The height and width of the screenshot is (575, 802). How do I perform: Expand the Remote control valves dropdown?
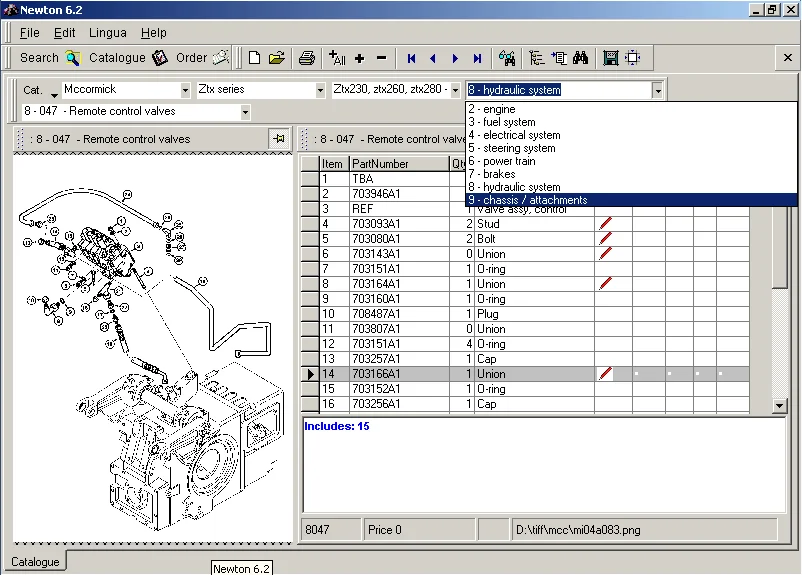coord(245,112)
